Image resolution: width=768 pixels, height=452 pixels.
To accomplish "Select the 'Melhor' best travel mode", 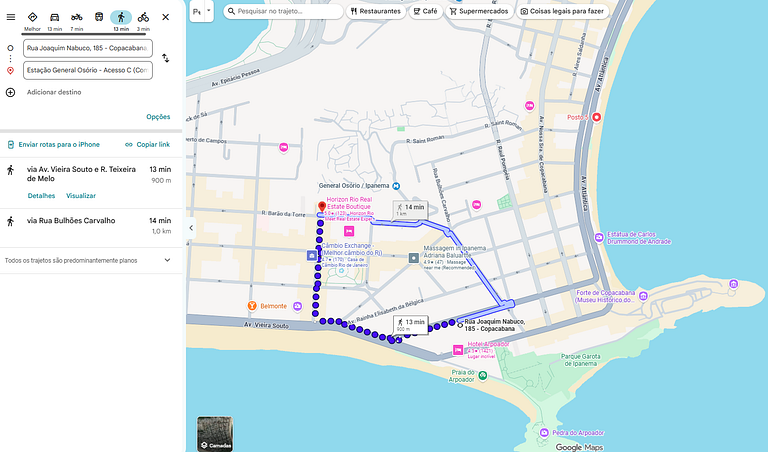I will (x=32, y=21).
